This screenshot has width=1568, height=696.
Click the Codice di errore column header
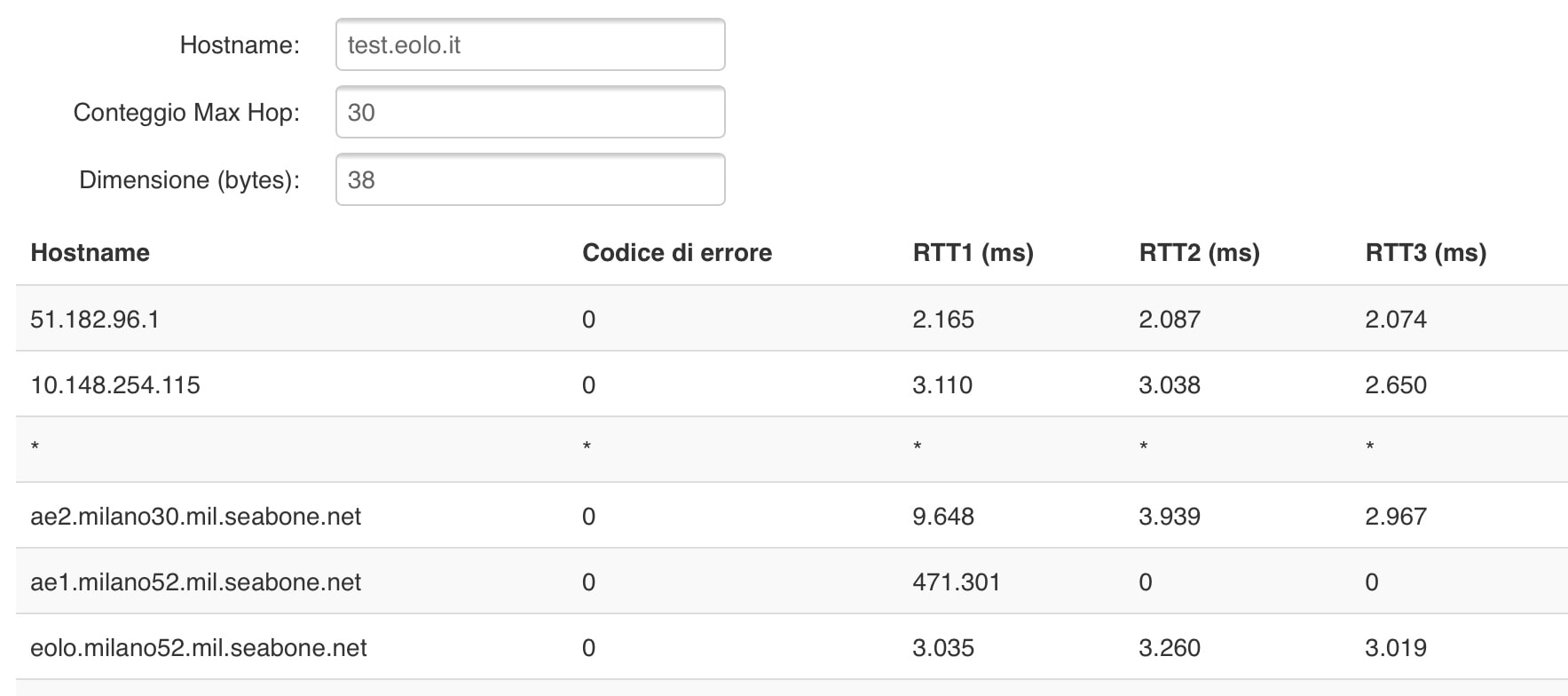pyautogui.click(x=677, y=253)
